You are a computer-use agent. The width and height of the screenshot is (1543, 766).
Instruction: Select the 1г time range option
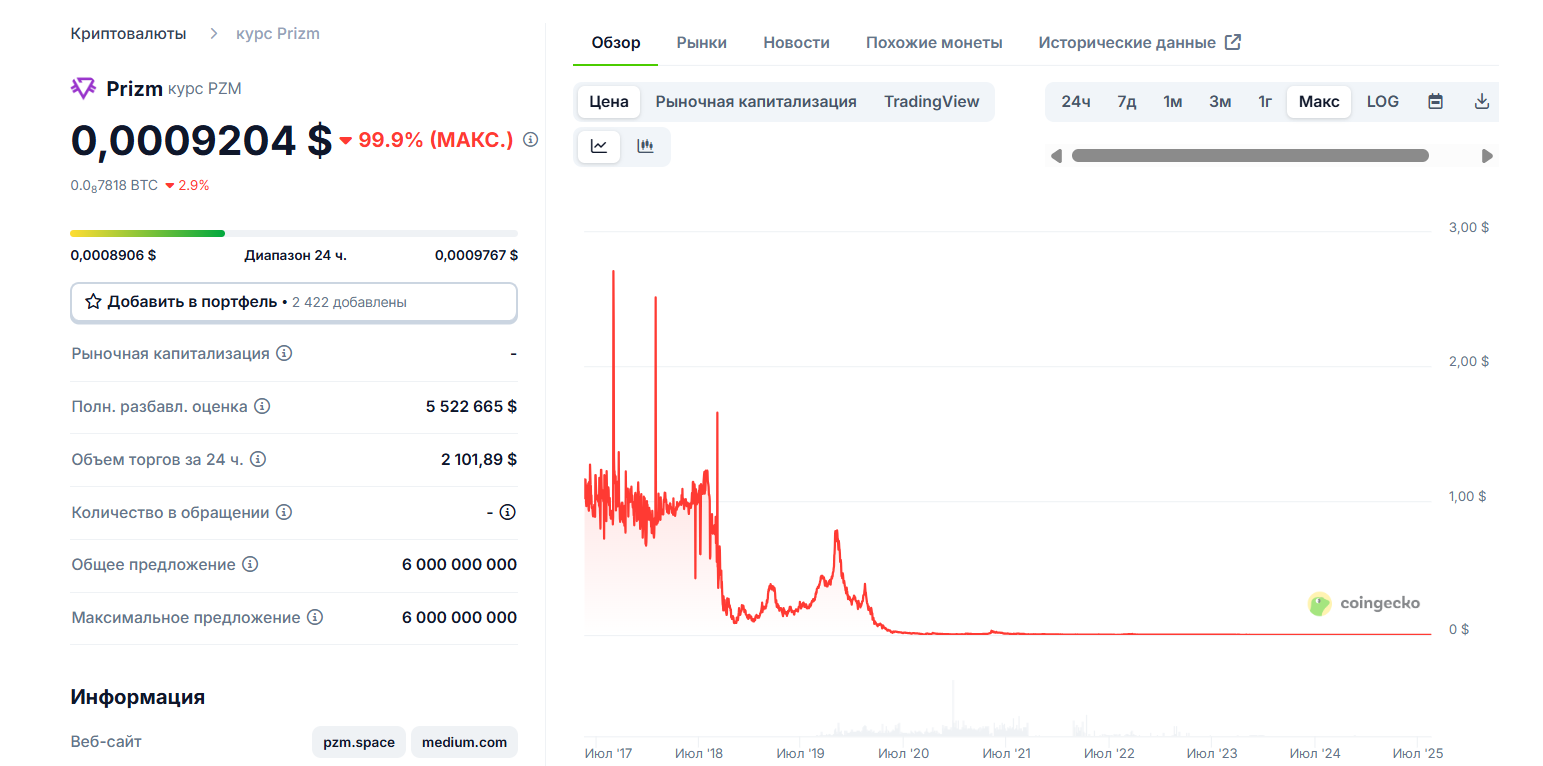[1265, 101]
